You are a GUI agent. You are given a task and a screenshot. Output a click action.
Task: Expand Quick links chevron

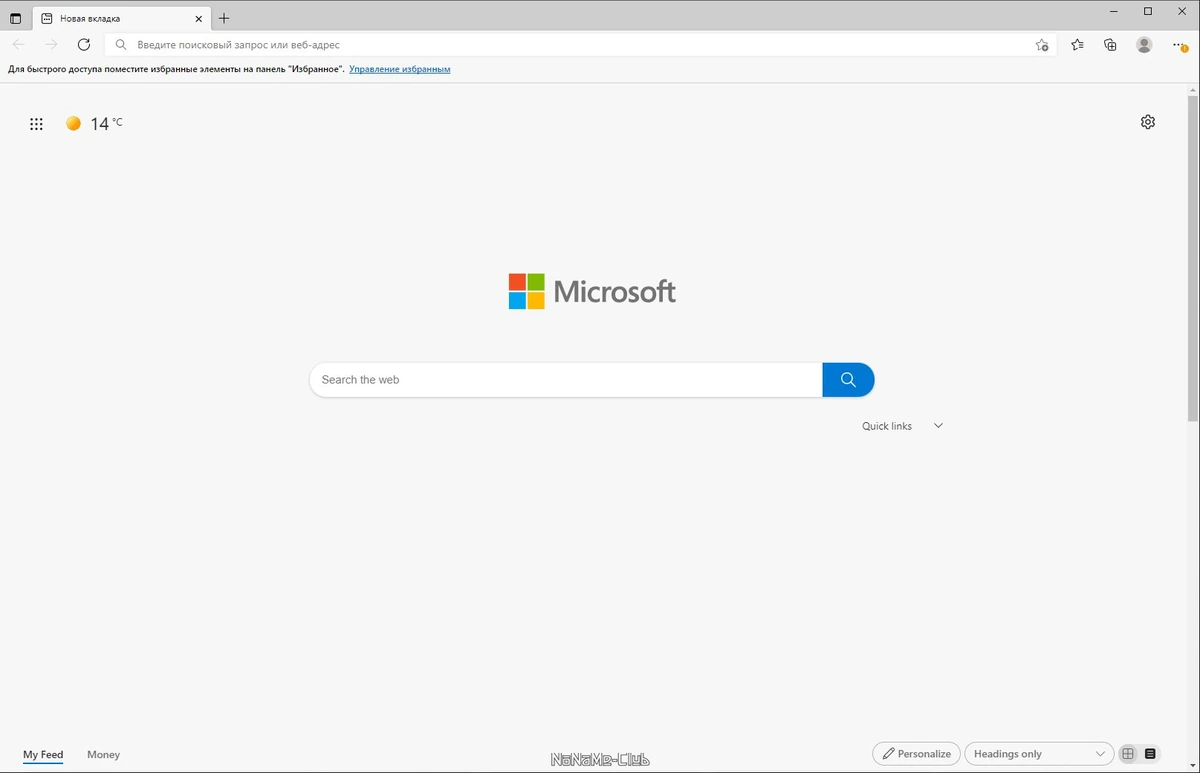[x=938, y=426]
